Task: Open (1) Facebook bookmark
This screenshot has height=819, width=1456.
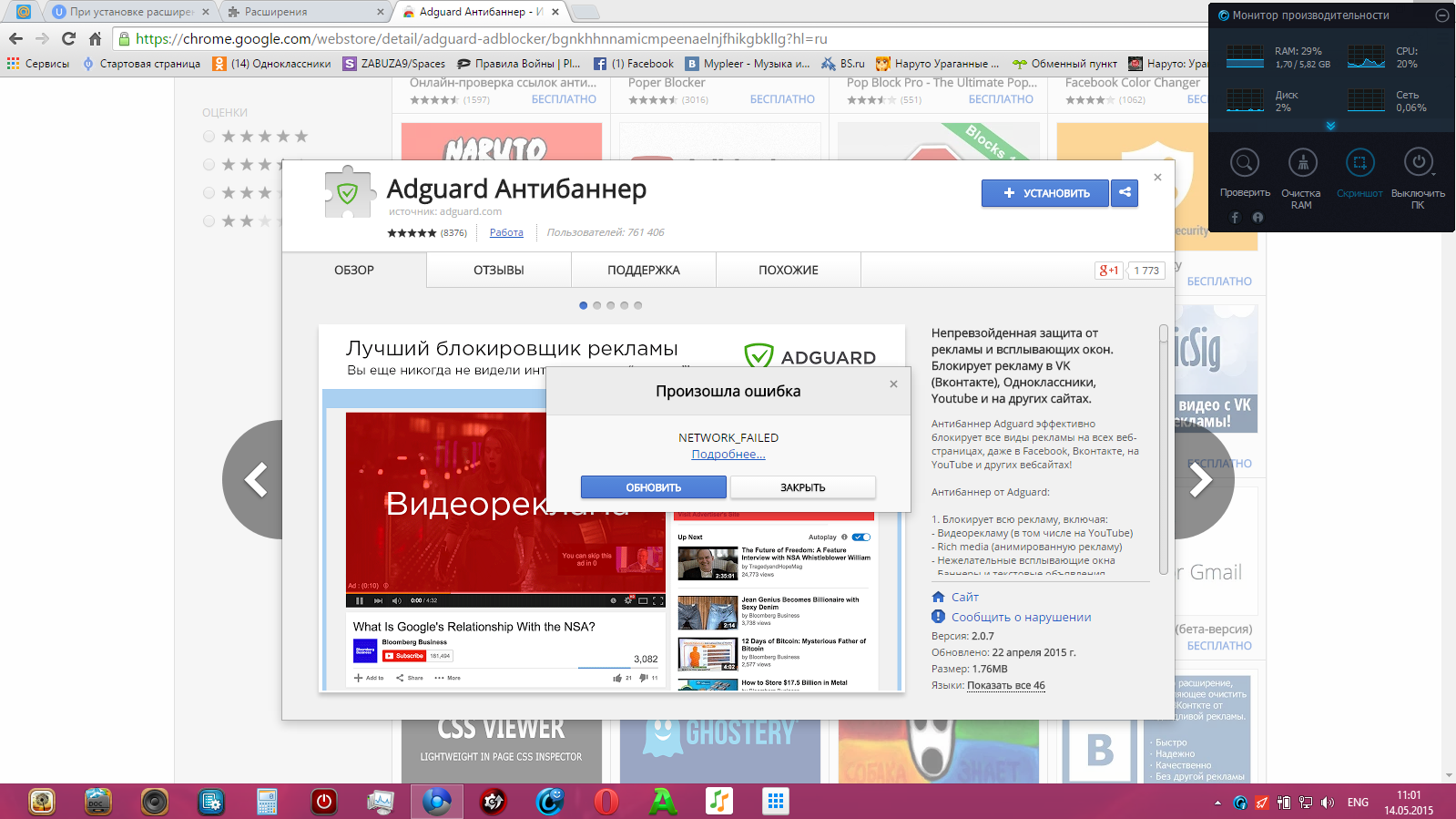Action: tap(634, 64)
